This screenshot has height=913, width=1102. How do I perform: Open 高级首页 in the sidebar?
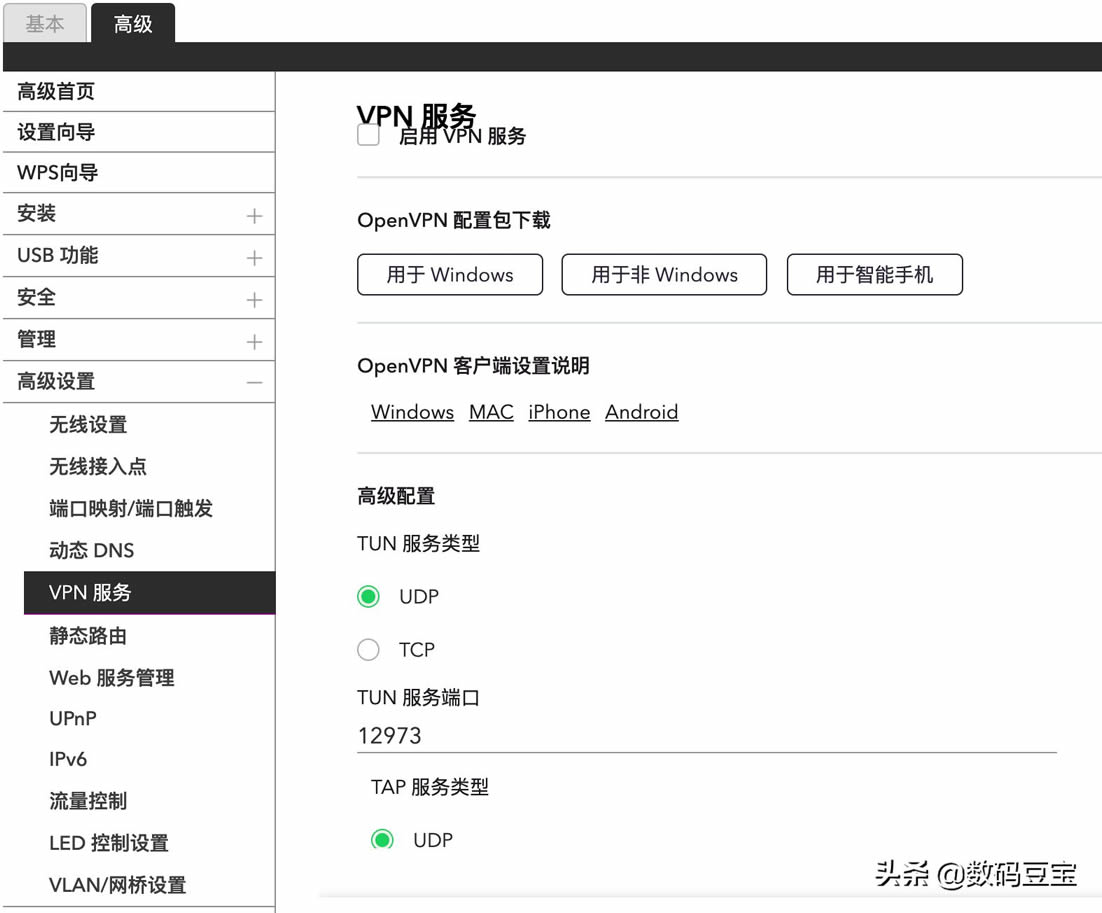point(138,91)
